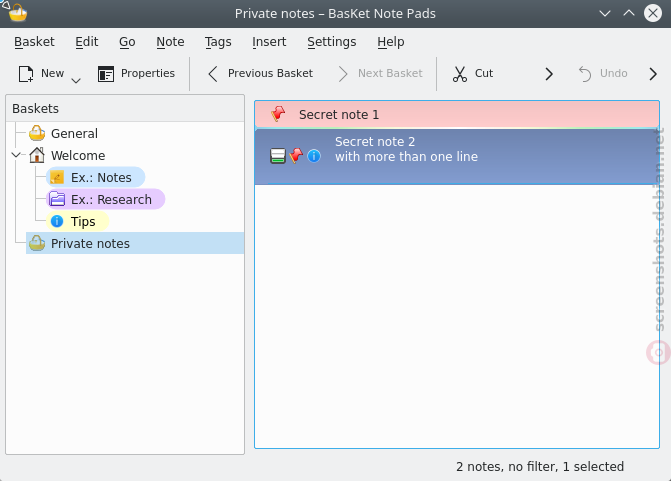Screen dimensions: 671x481
Task: Select the Private notes basket label
Action: pyautogui.click(x=90, y=243)
